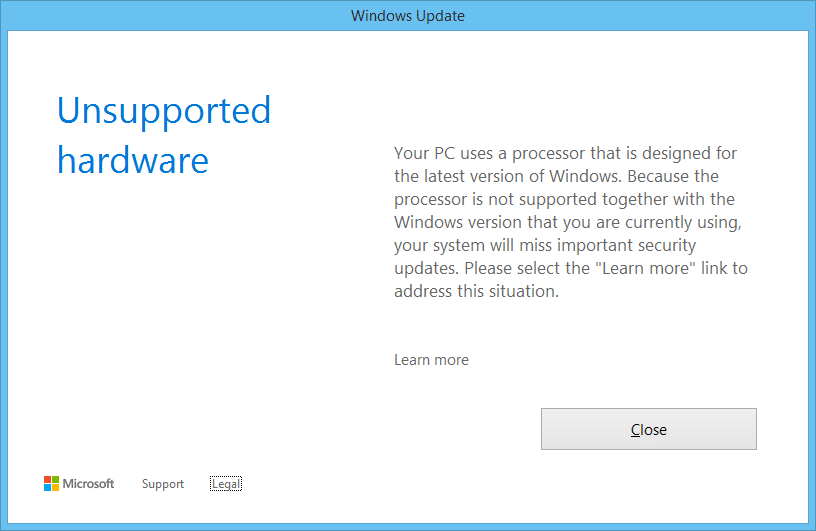Click the Close button
This screenshot has height=531, width=816.
tap(648, 429)
